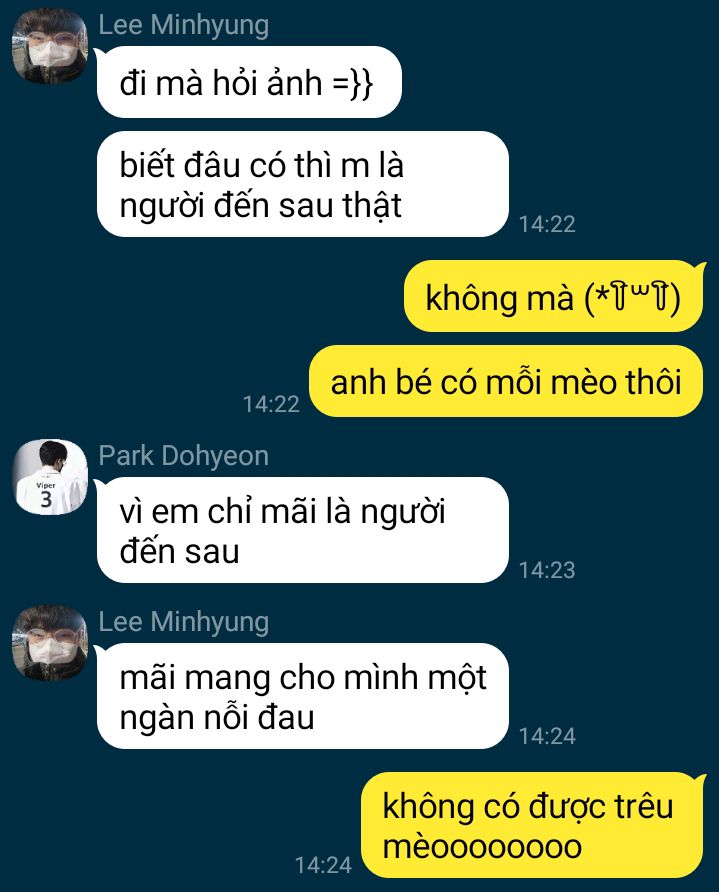719x892 pixels.
Task: Tap the Park Dohyeon sender name
Action: pyautogui.click(x=183, y=456)
